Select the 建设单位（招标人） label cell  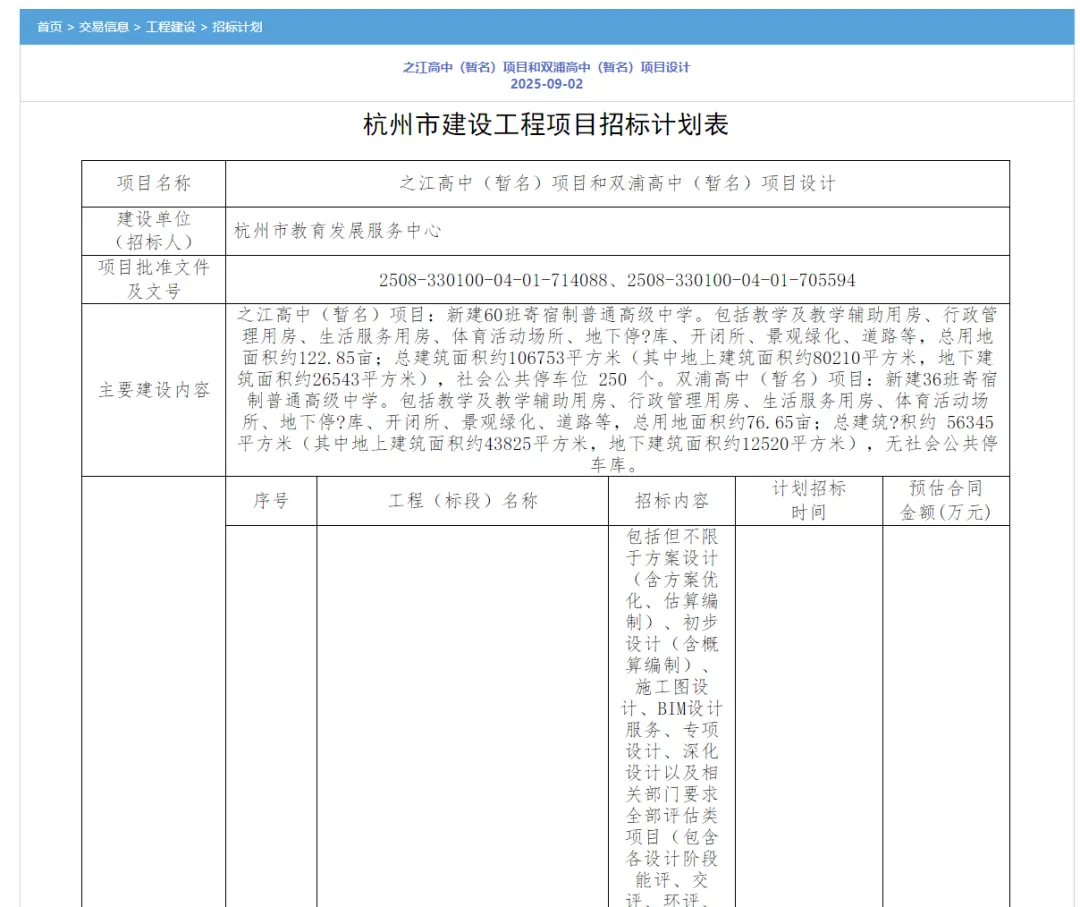[154, 231]
